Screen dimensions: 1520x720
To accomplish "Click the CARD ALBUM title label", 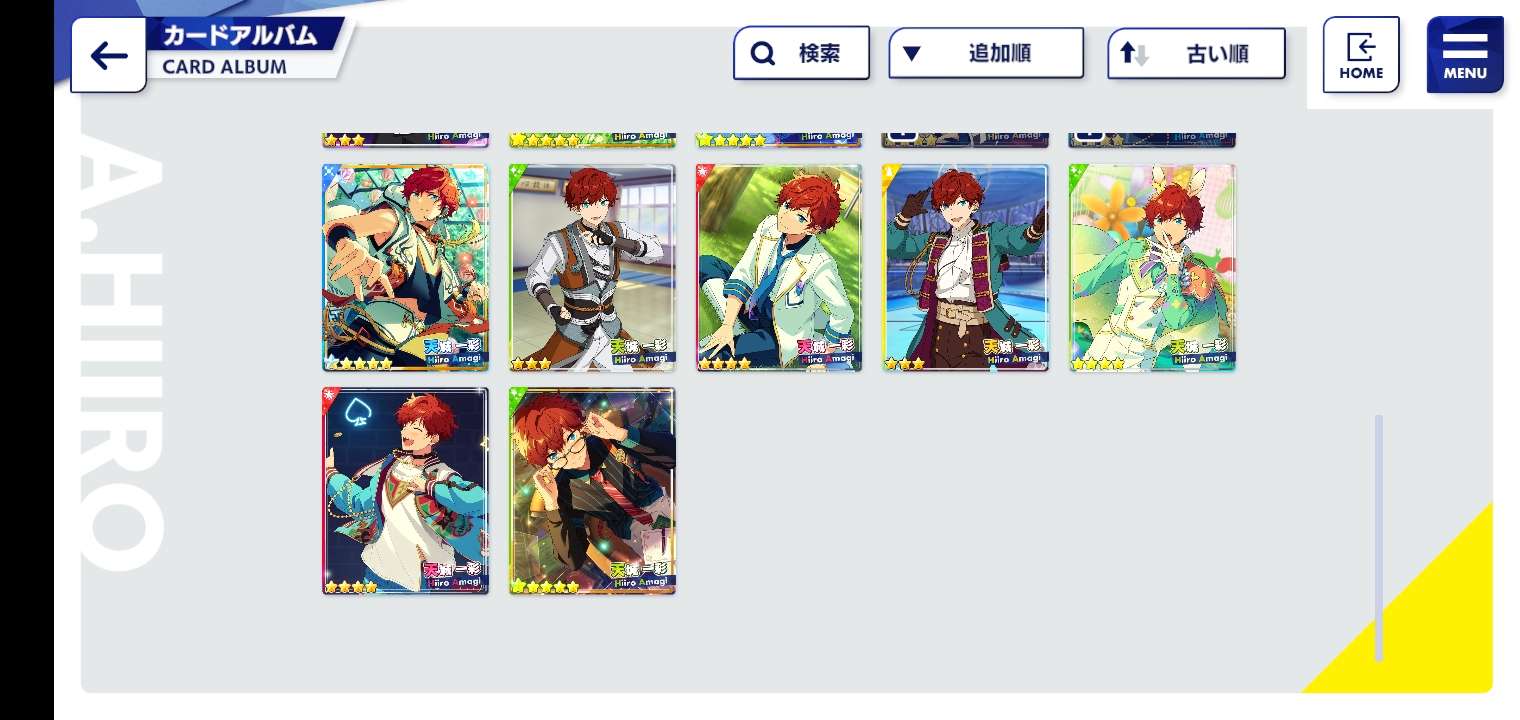I will coord(225,67).
